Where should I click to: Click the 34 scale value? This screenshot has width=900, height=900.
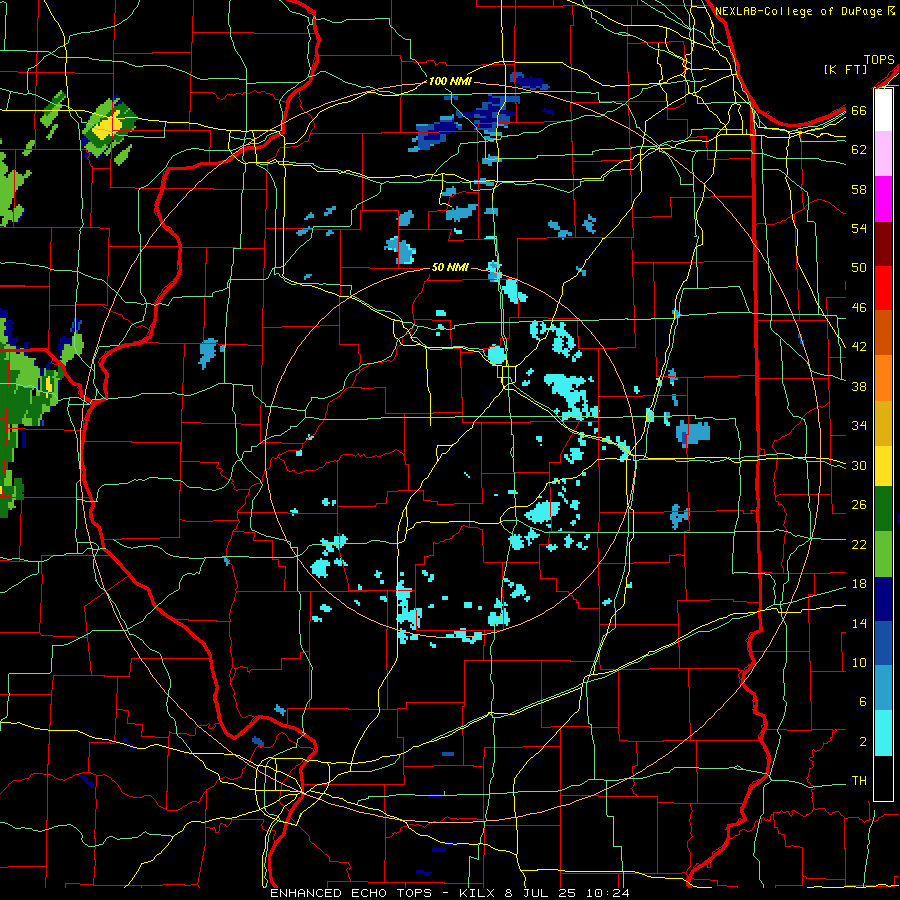point(859,425)
